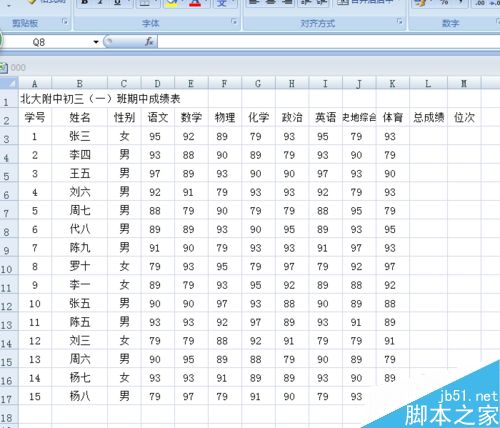Select row 1 header
Screen dimensions: 500x428
point(9,99)
